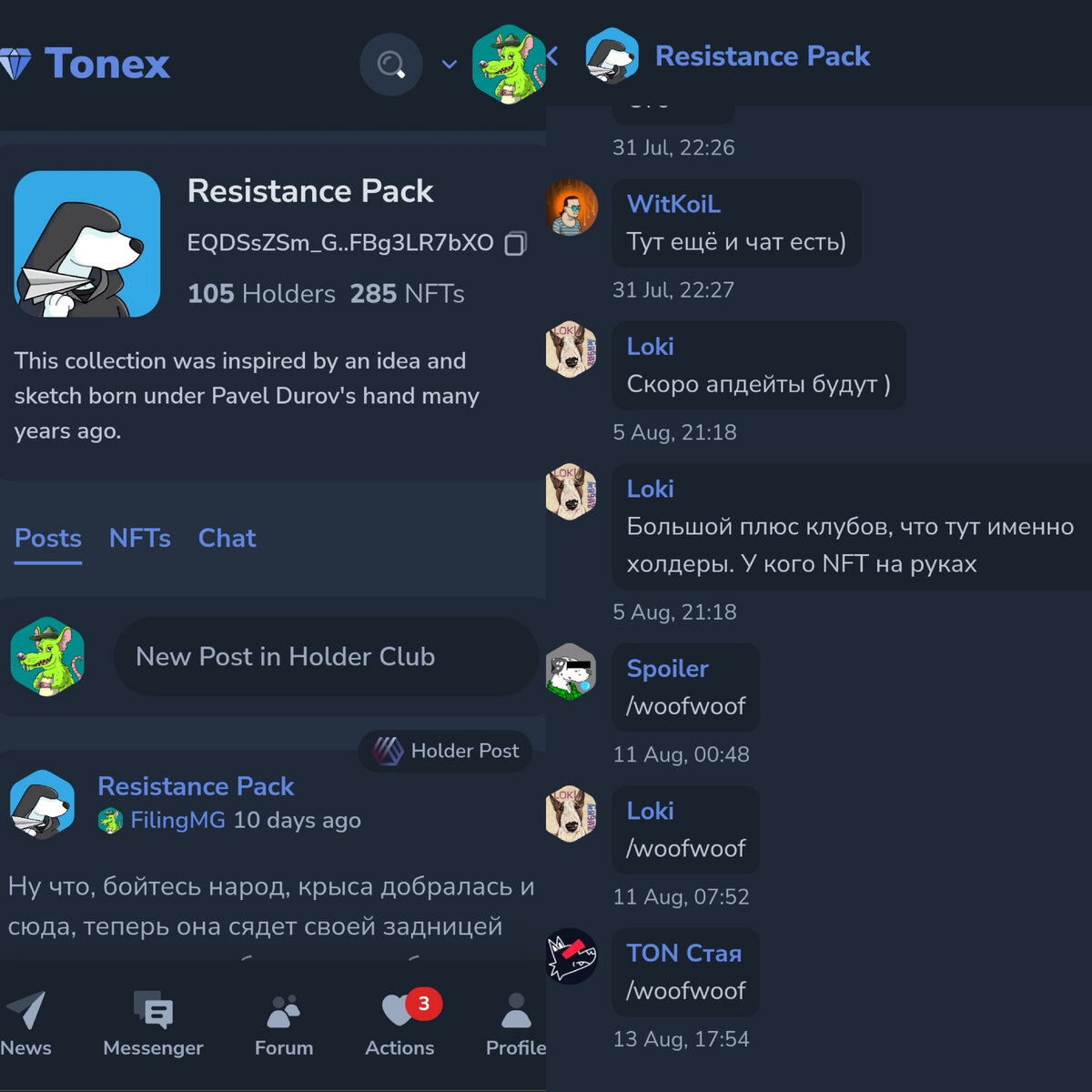Open FilingMG author link

tap(177, 820)
